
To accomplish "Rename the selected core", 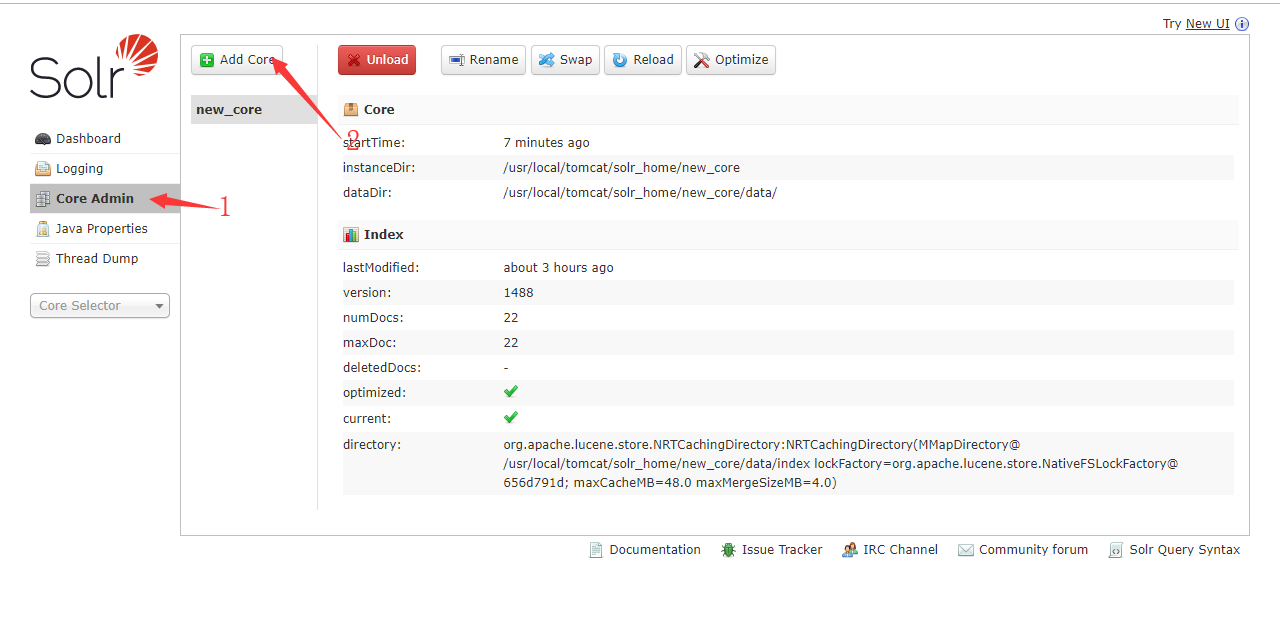I will (483, 60).
